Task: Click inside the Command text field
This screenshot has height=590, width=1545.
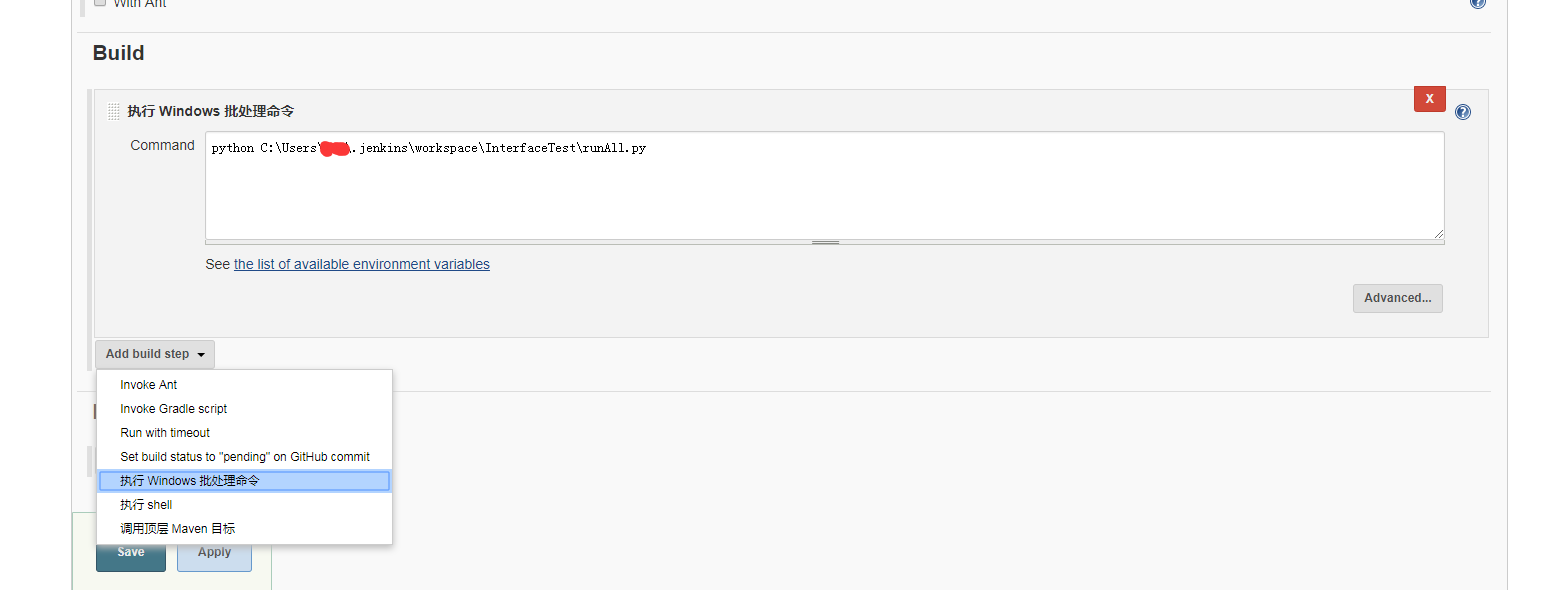Action: click(824, 190)
